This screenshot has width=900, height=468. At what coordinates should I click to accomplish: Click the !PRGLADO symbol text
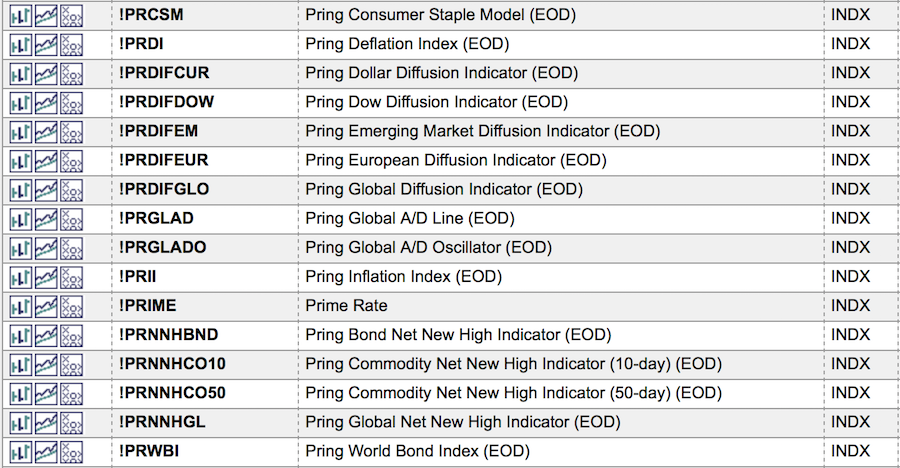tap(162, 247)
